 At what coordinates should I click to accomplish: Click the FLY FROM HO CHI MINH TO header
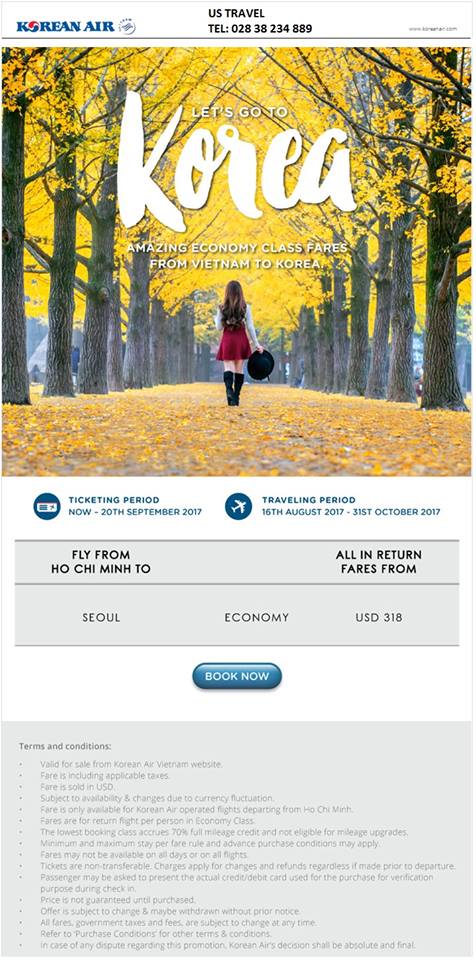[101, 561]
